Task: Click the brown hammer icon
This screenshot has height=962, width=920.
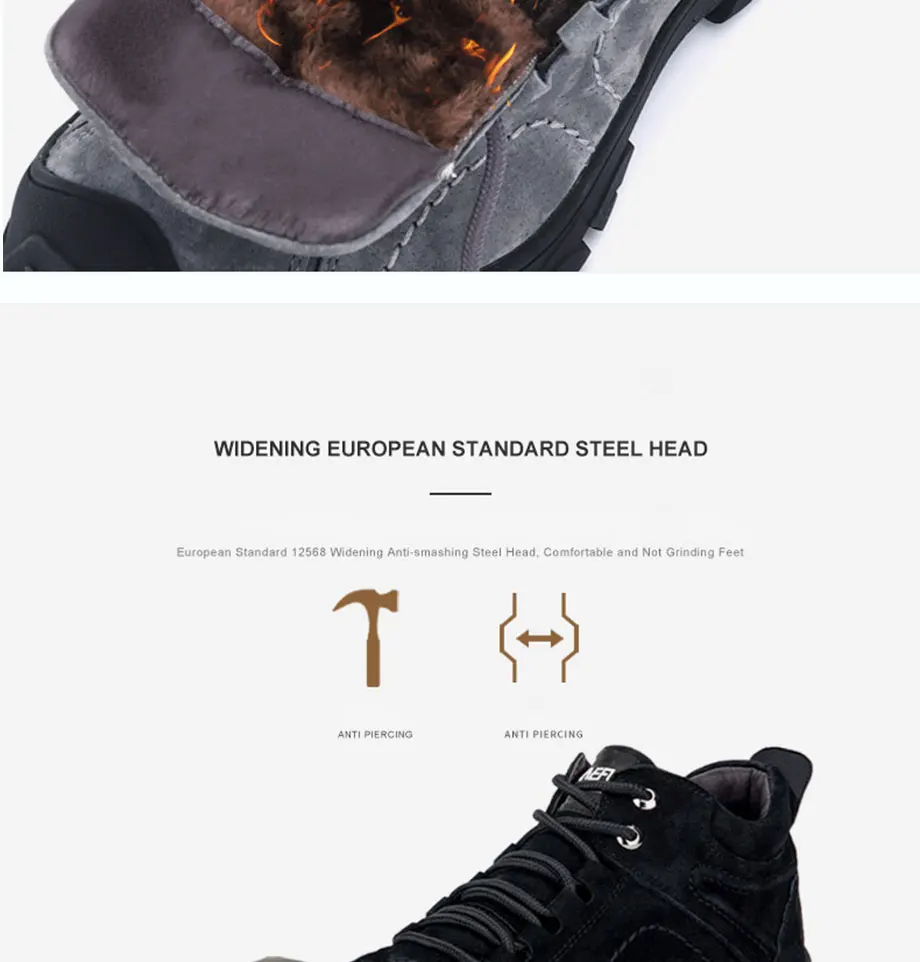Action: (366, 638)
